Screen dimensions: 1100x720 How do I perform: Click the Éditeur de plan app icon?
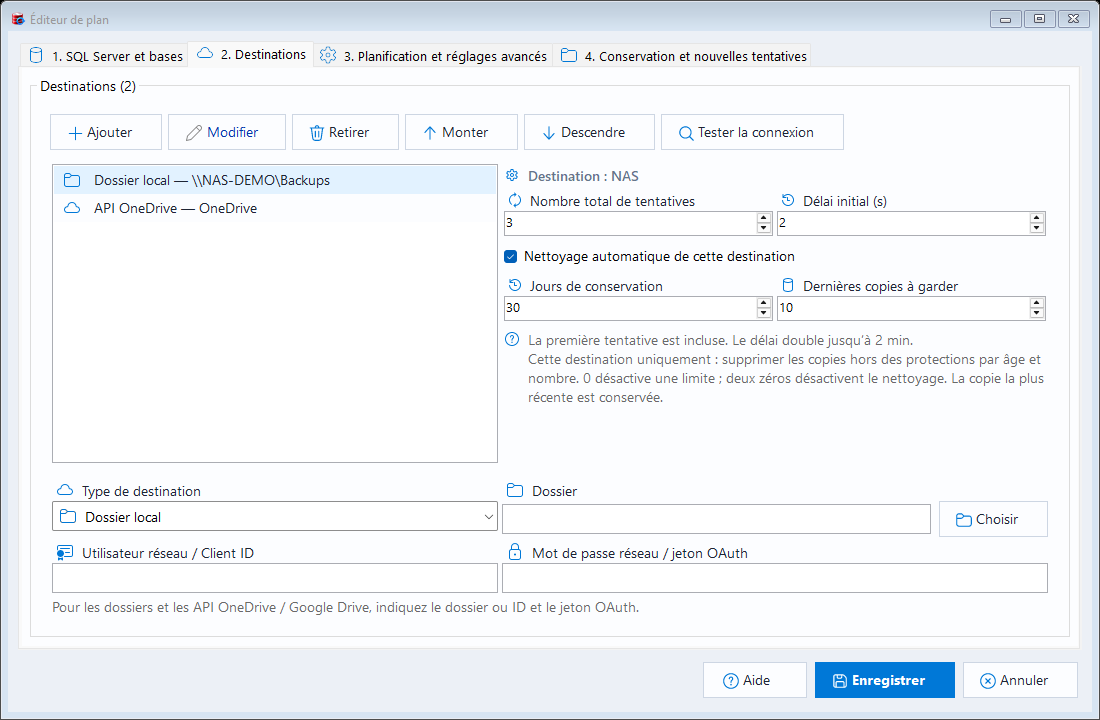tap(18, 19)
